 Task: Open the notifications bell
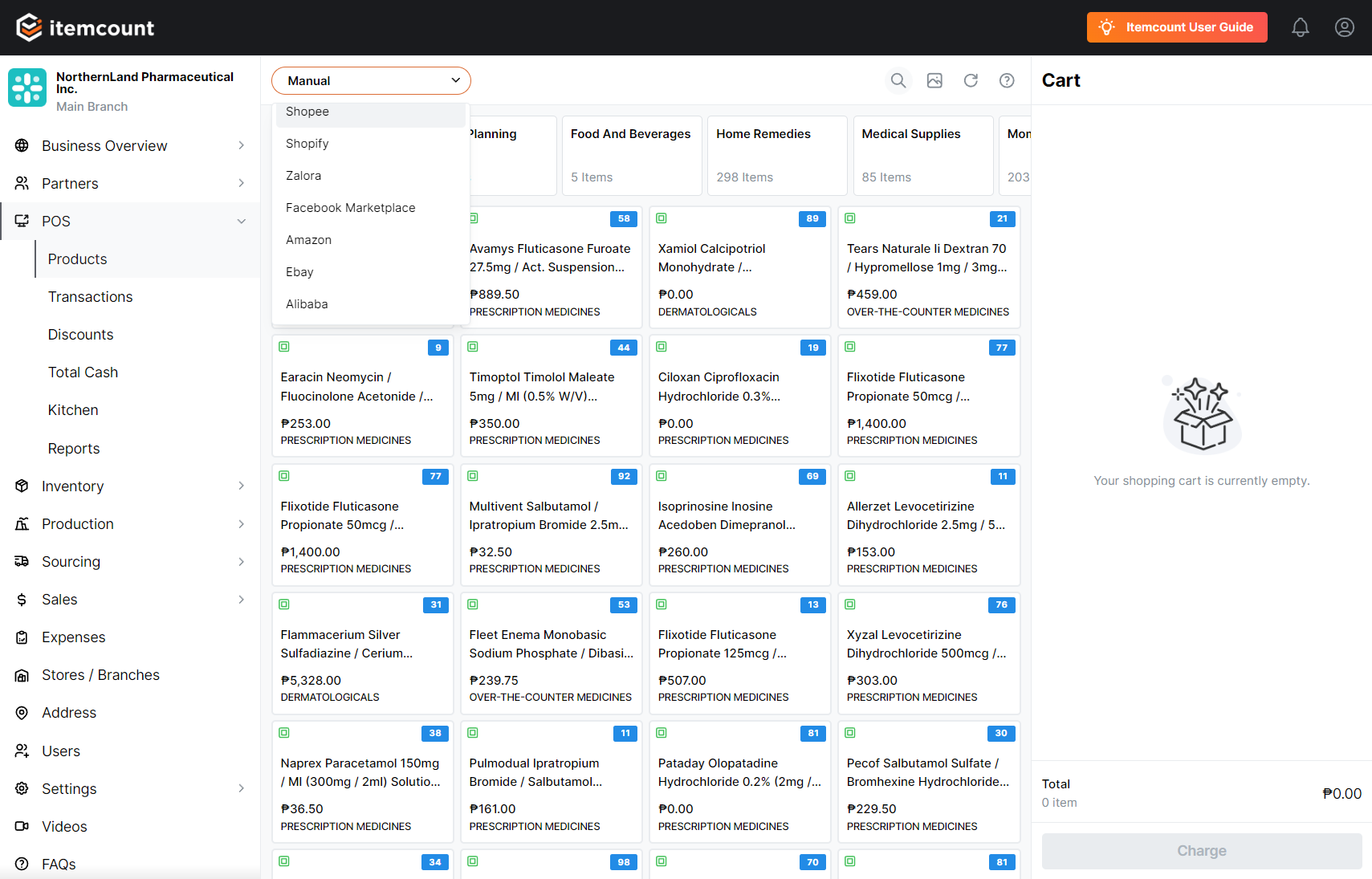(1301, 27)
